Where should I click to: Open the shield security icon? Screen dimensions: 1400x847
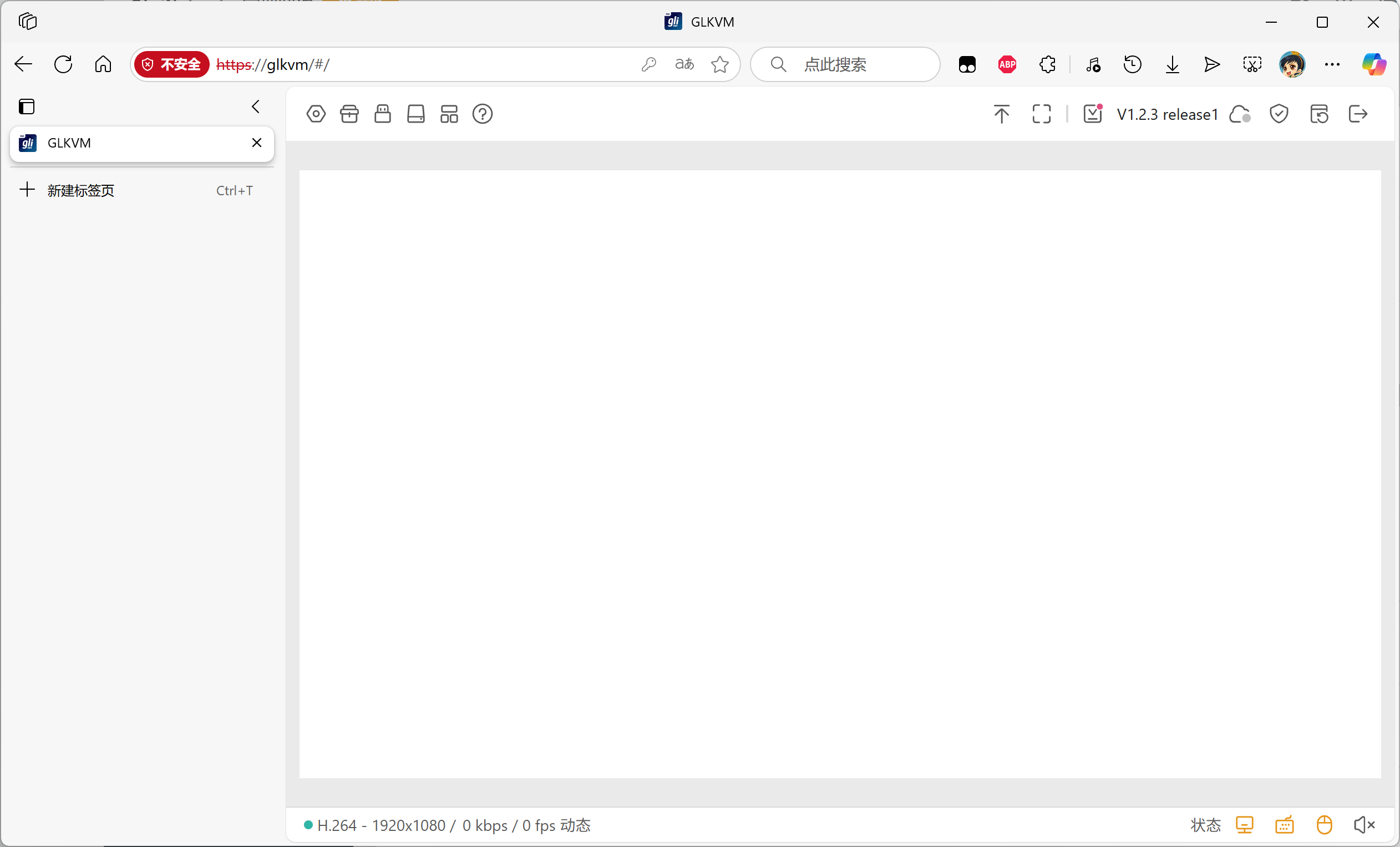[1279, 114]
